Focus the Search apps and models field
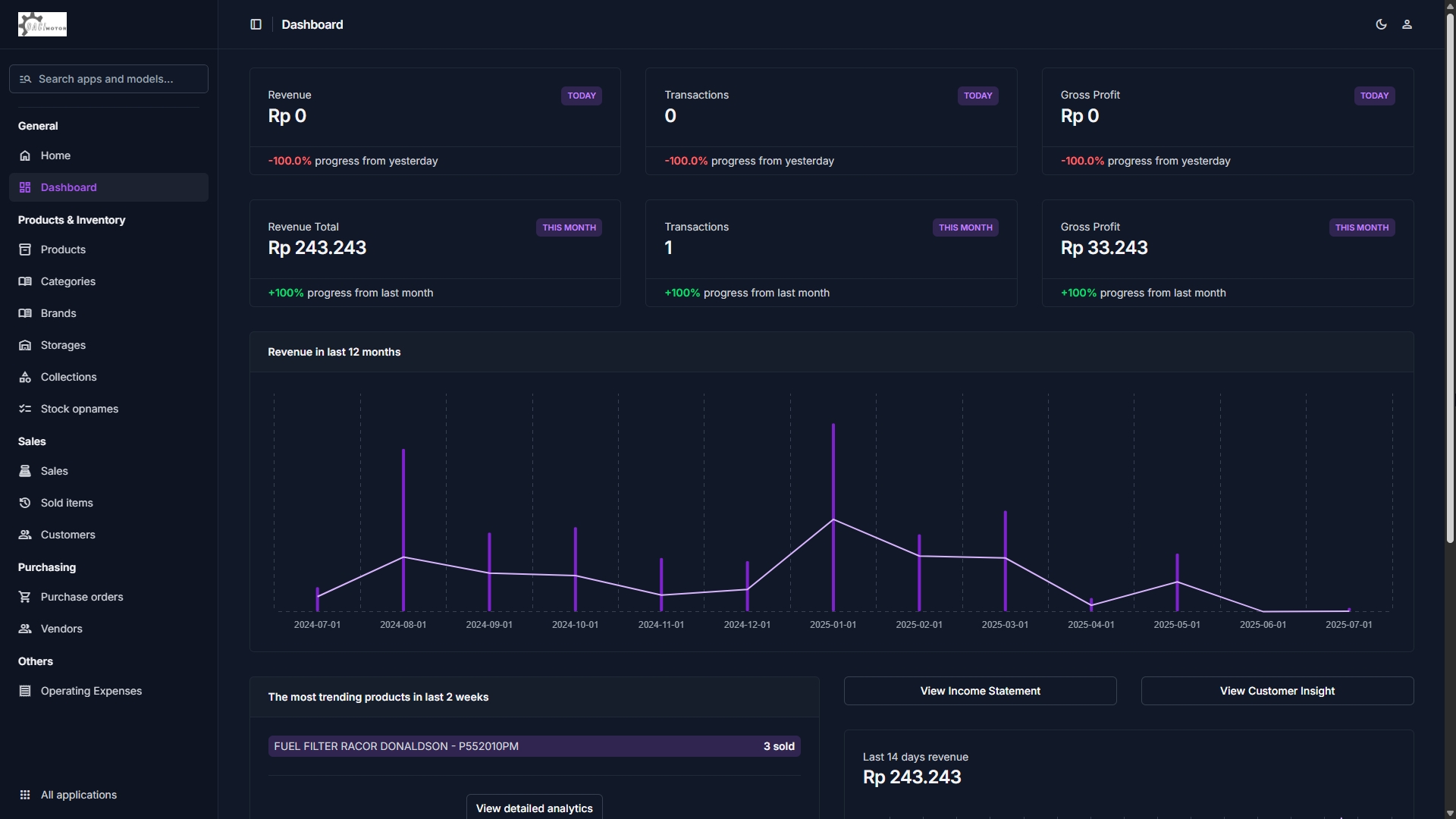 coord(108,79)
